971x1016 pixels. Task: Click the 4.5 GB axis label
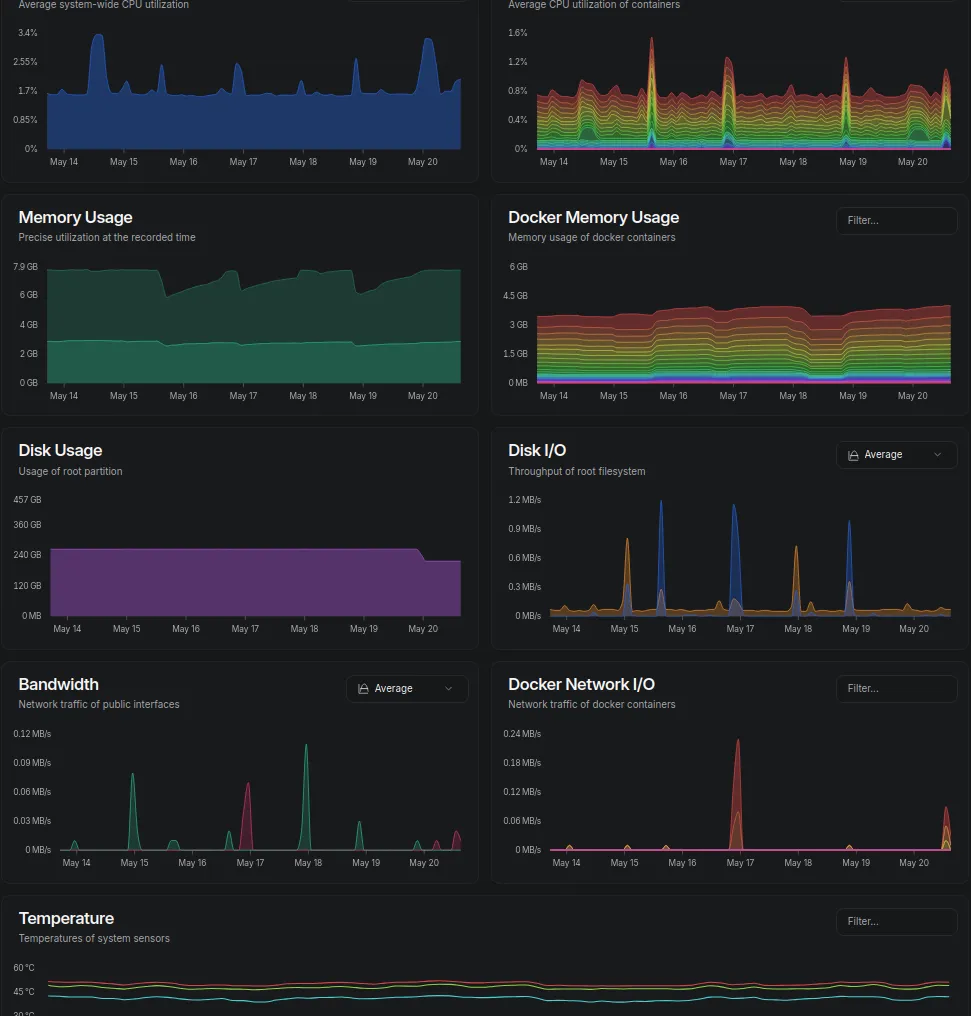point(516,296)
